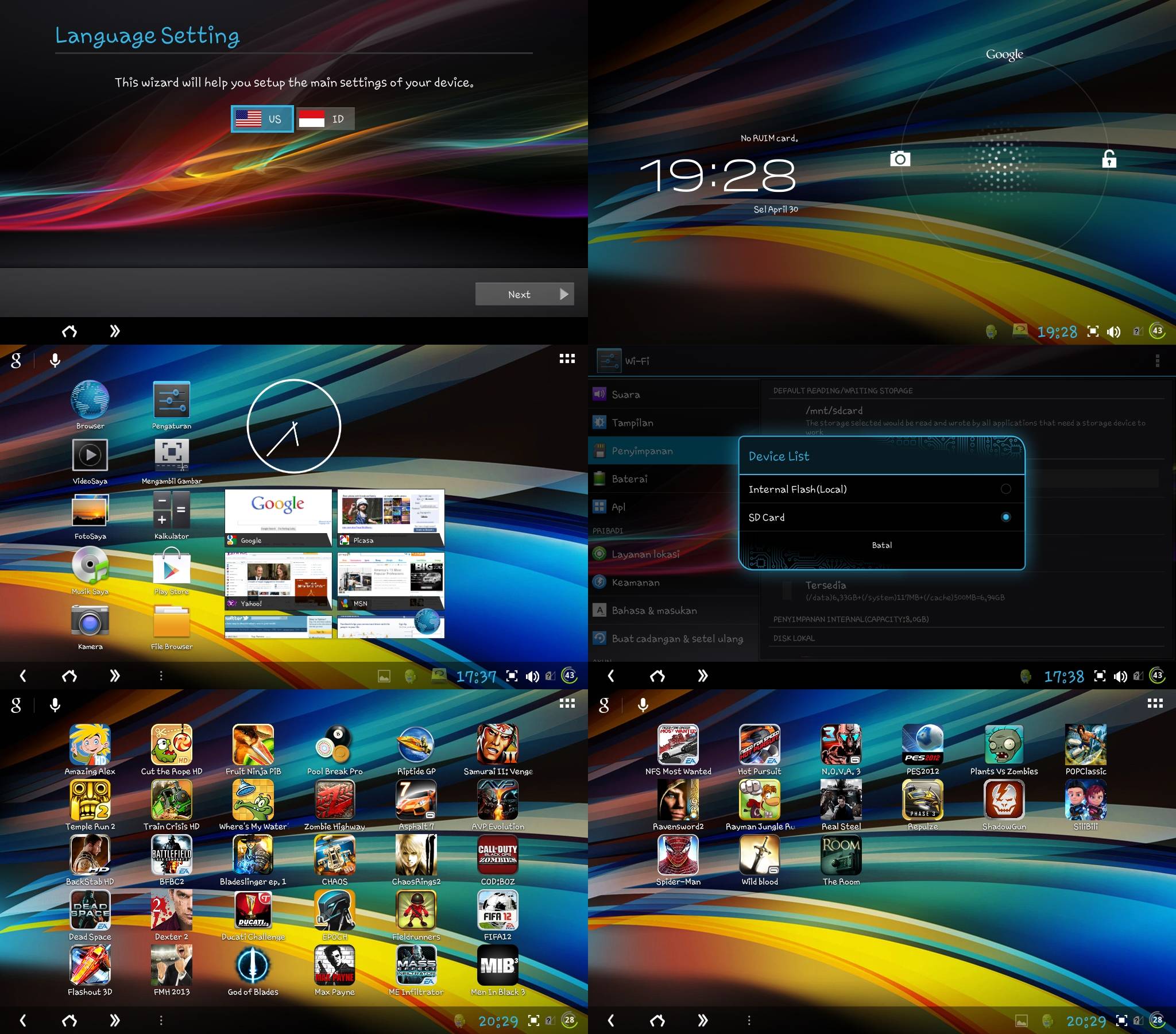This screenshot has height=1034, width=1176.
Task: Tap the 17:37 clock in the status bar
Action: (x=475, y=676)
